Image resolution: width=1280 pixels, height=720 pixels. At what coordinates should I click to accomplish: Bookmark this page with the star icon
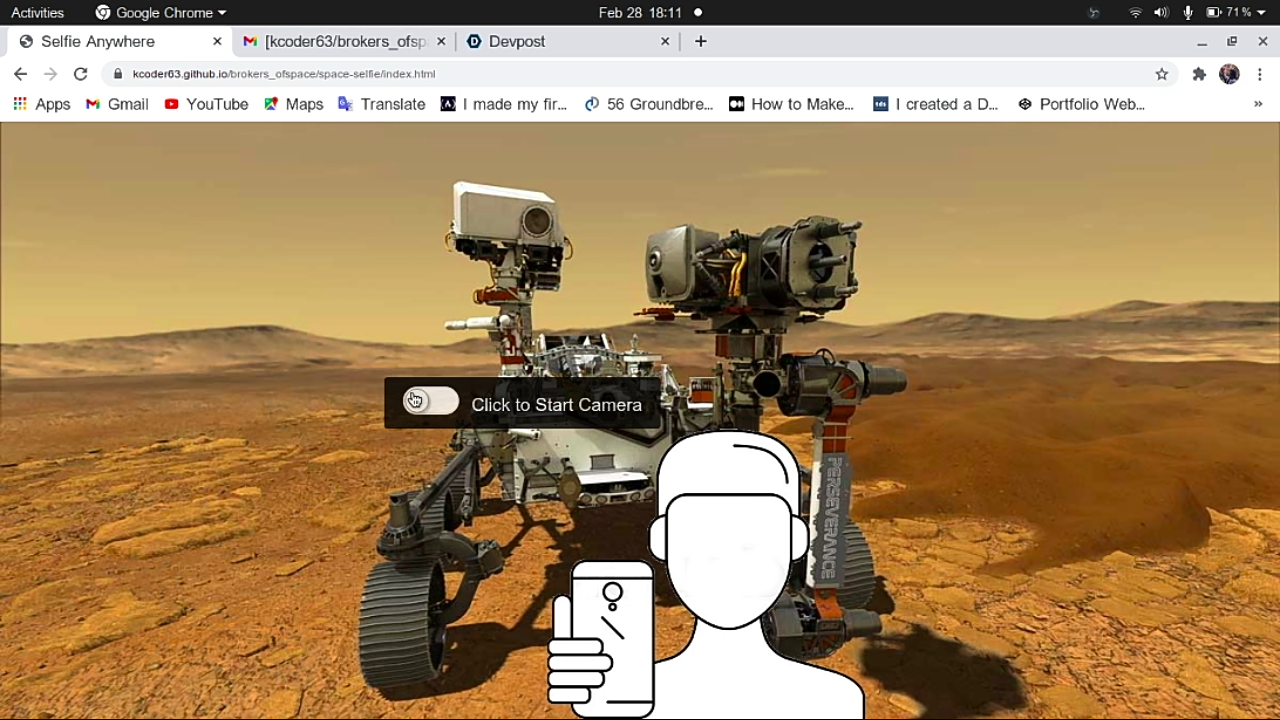pyautogui.click(x=1162, y=74)
